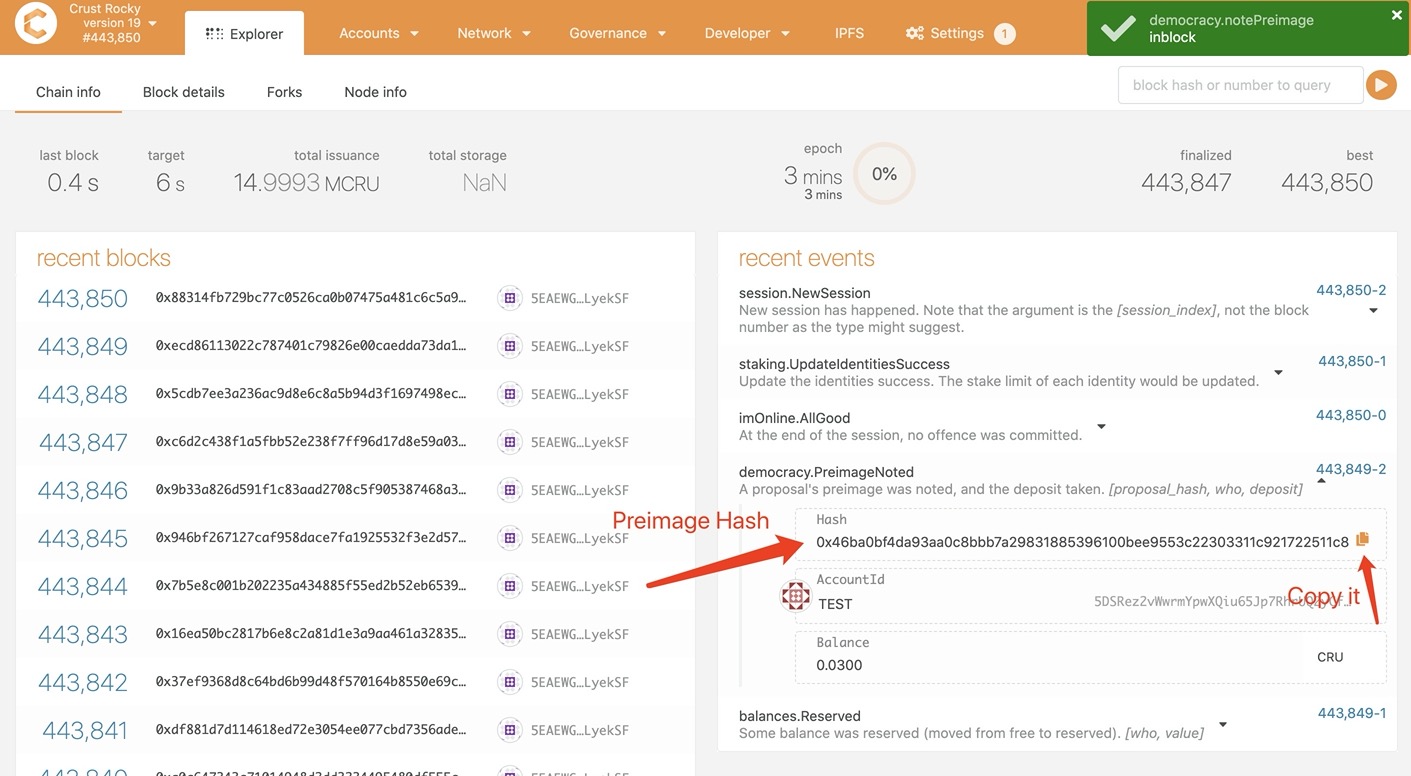Click block hash 0xecd86113022c787401c7… text
The height and width of the screenshot is (776, 1411).
pos(311,346)
